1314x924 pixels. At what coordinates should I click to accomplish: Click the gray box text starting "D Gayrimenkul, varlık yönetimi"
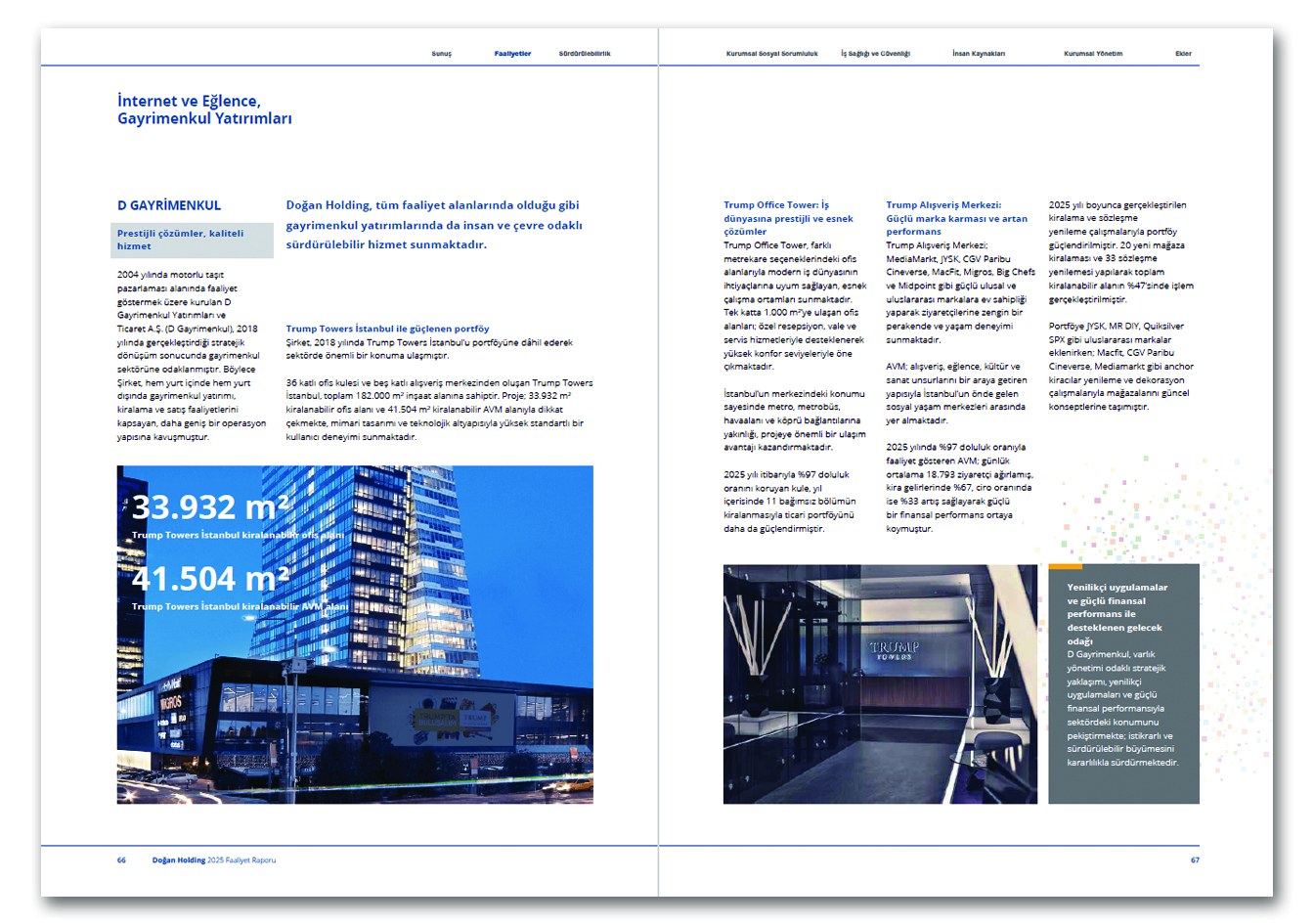(x=1122, y=708)
